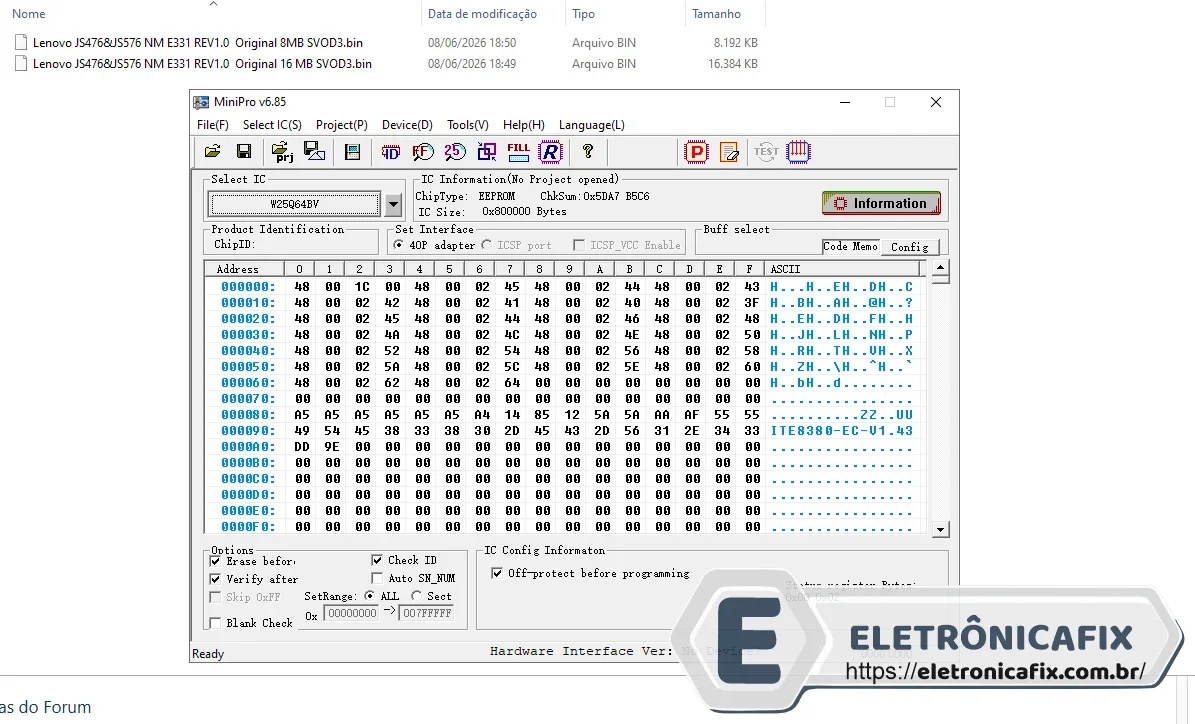
Task: Click hex view scrollbar up arrow
Action: [940, 267]
